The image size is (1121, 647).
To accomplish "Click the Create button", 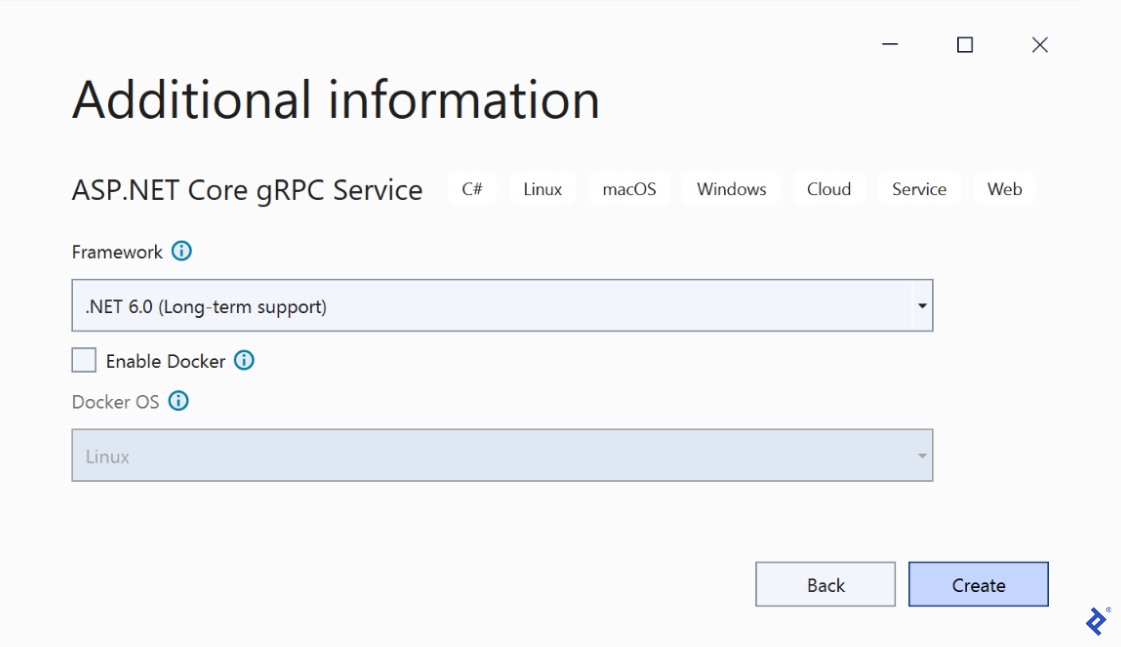I will tap(978, 584).
